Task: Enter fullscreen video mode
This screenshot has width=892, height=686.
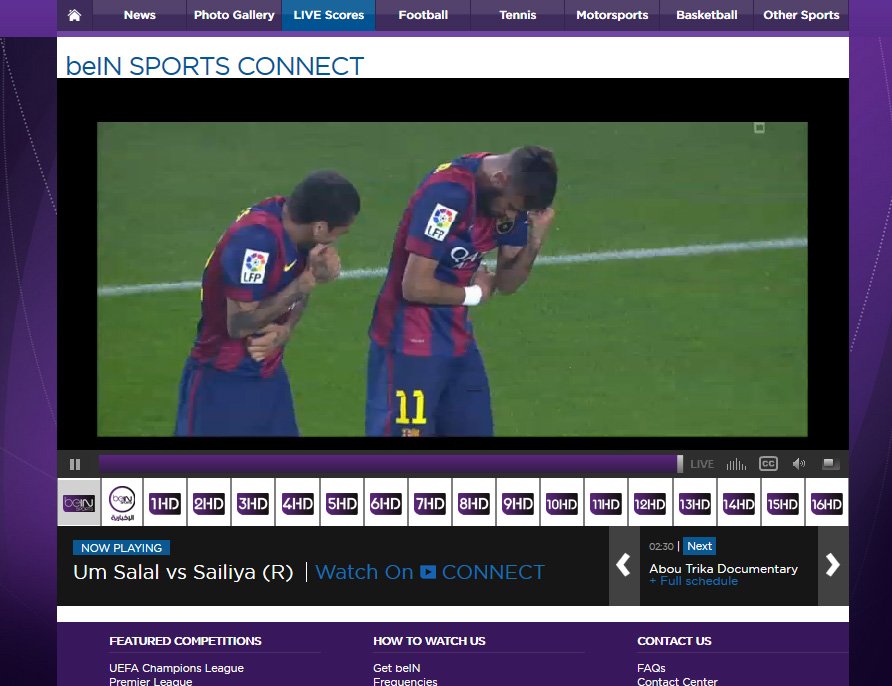Action: [831, 464]
